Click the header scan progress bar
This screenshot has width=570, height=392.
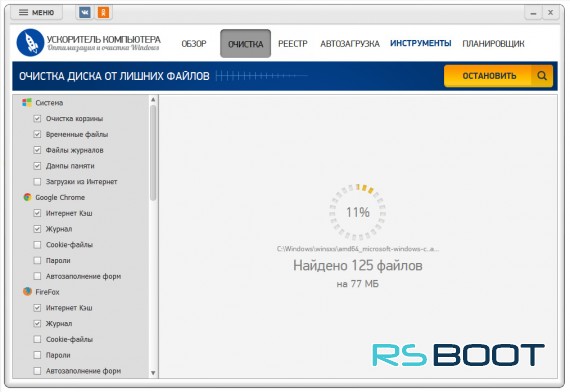[262, 76]
